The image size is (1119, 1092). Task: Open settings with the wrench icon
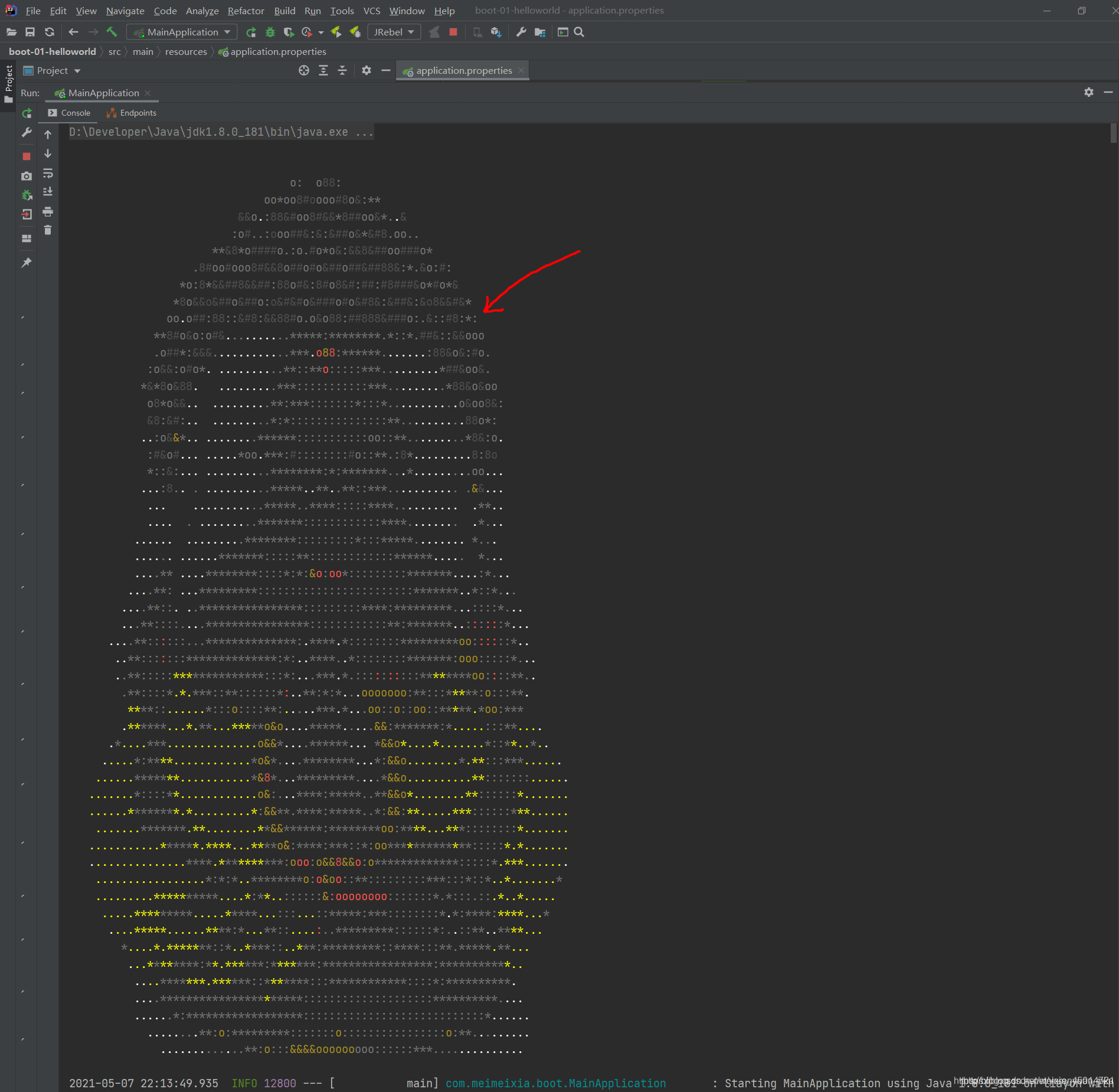(521, 32)
